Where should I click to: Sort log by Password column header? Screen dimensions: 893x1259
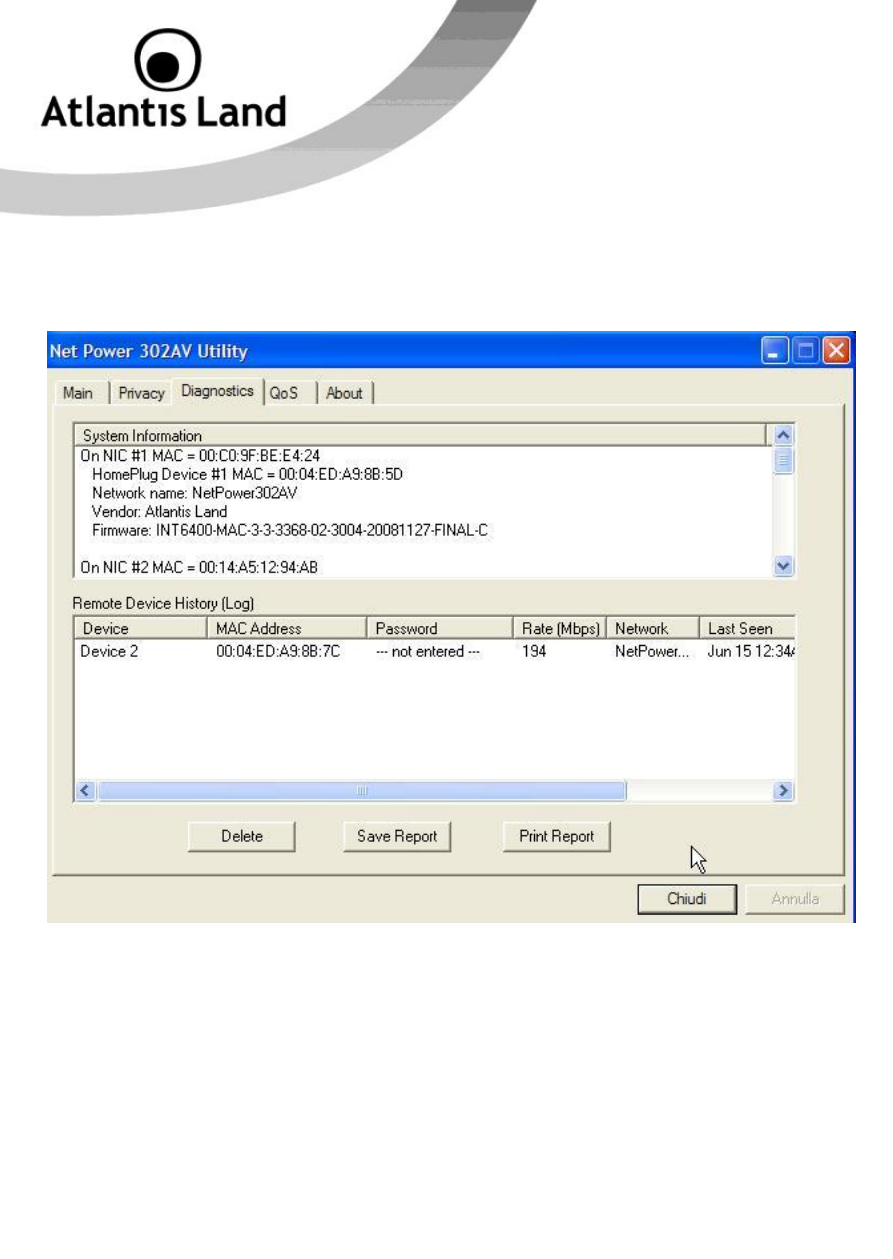(x=440, y=629)
